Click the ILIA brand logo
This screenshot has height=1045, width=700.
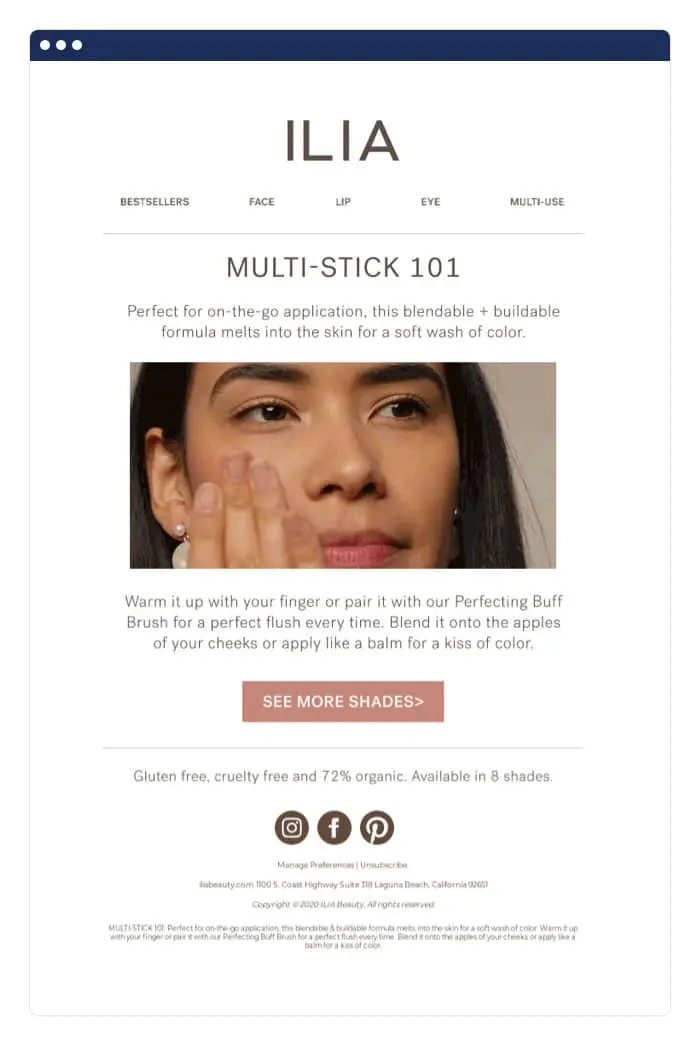pyautogui.click(x=342, y=141)
